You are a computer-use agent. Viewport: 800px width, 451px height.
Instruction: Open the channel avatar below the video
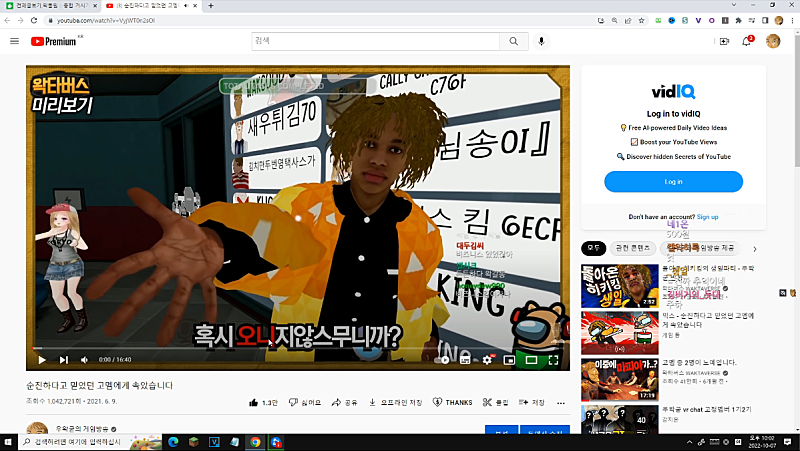click(x=37, y=428)
